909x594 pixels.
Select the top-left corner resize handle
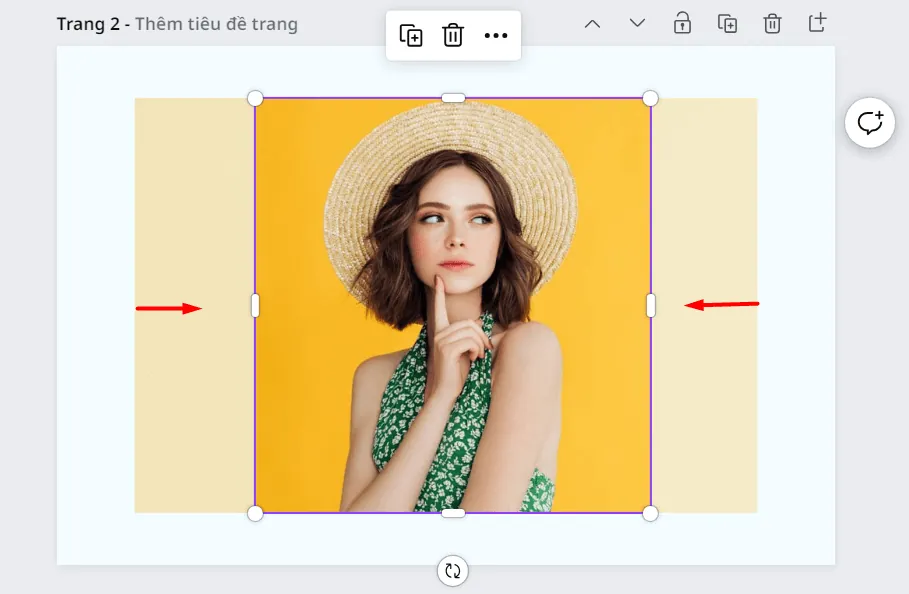255,99
